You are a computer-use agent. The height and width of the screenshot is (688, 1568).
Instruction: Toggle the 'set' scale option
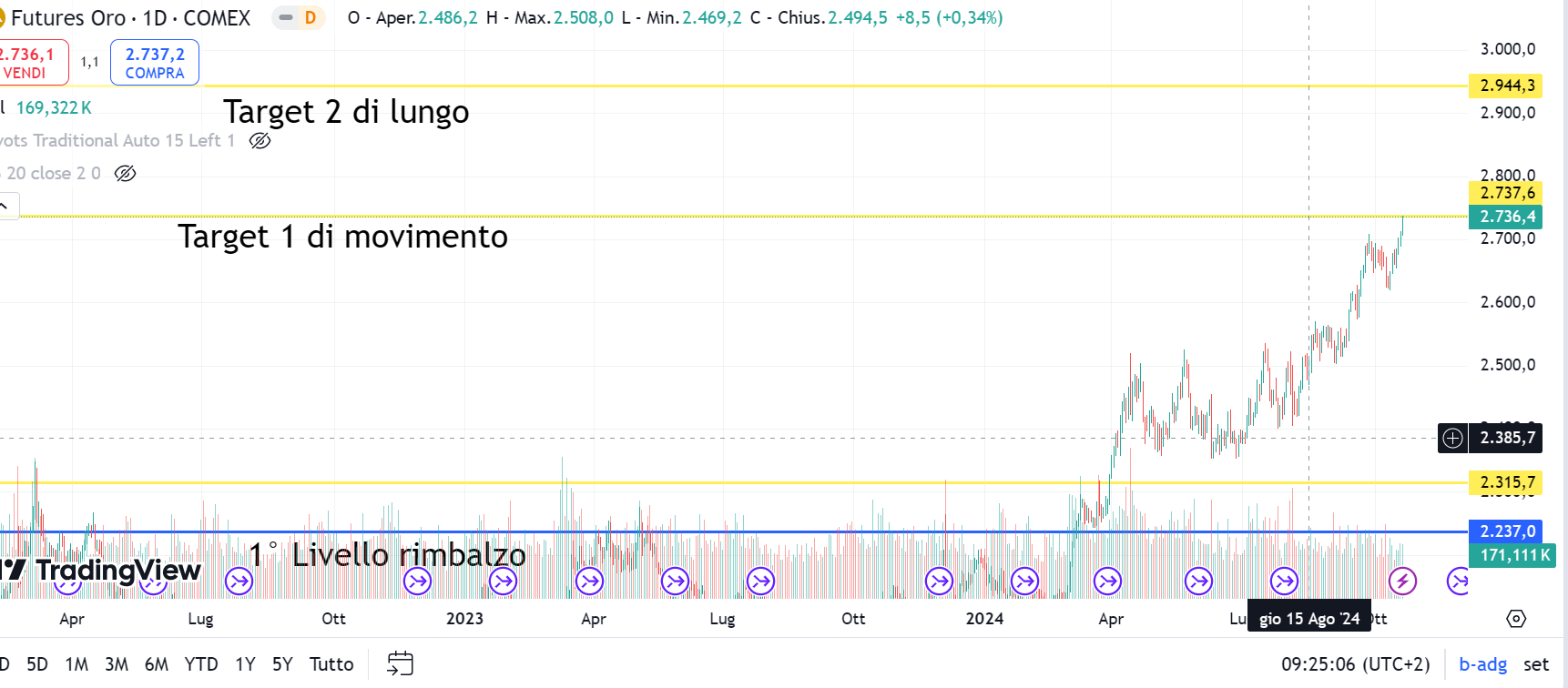1535,664
